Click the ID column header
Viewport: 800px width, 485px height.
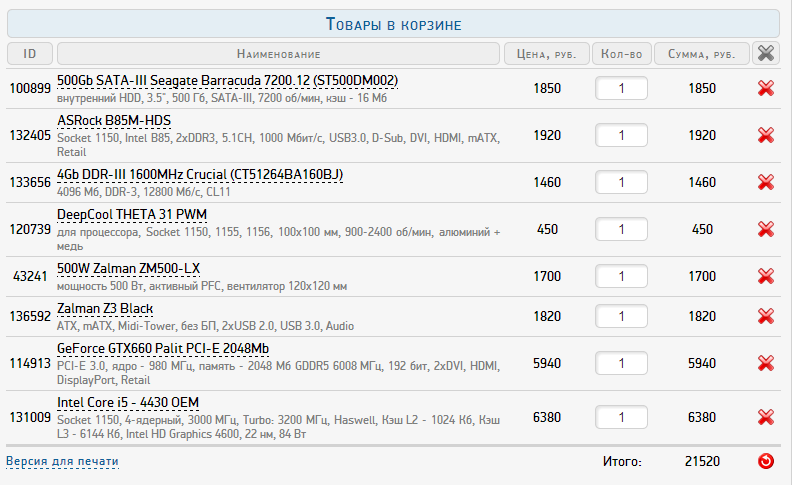point(30,54)
